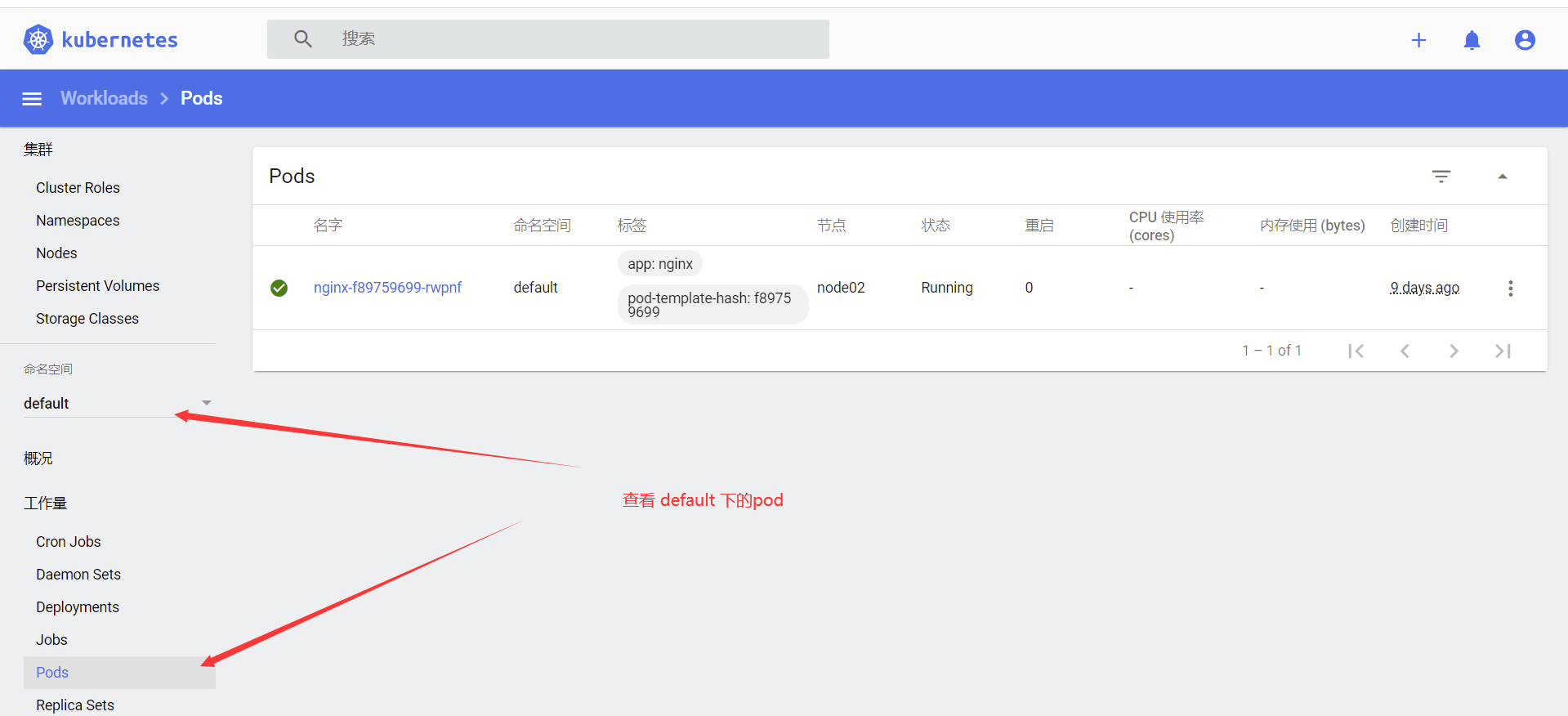This screenshot has height=716, width=1568.
Task: Sort by 名字 column header
Action: pos(328,226)
